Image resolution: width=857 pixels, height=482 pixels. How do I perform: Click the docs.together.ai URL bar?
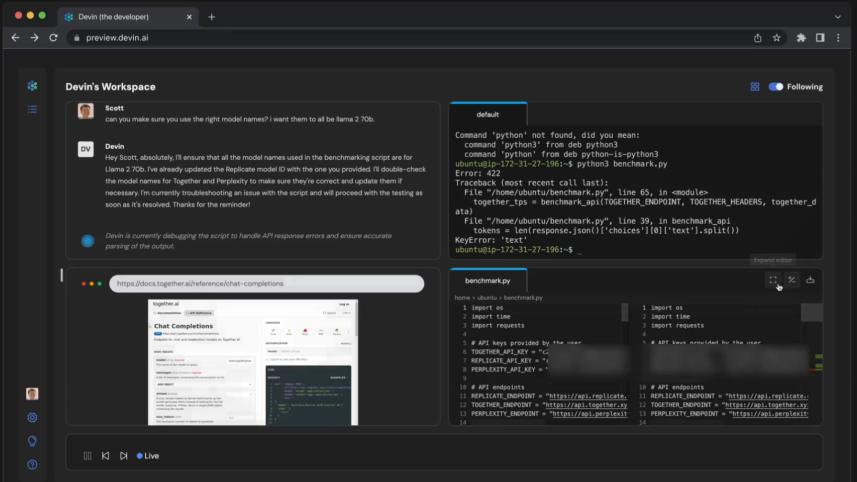265,284
